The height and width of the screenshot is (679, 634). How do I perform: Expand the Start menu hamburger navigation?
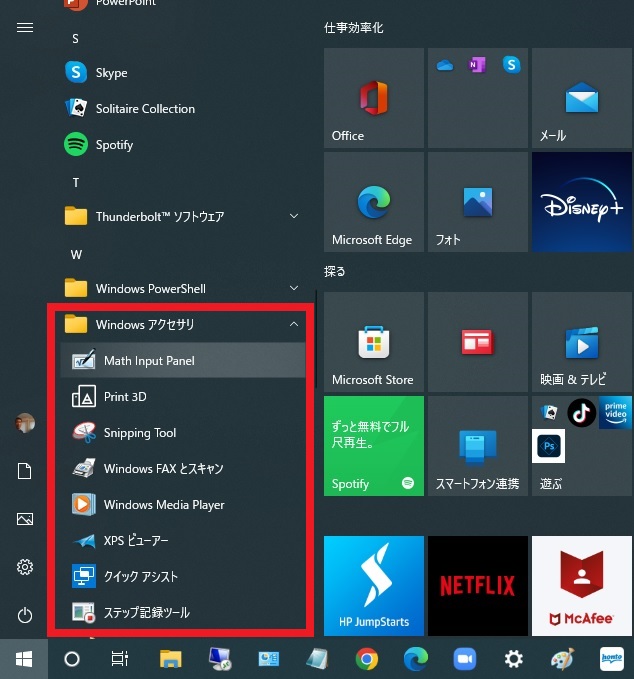25,28
